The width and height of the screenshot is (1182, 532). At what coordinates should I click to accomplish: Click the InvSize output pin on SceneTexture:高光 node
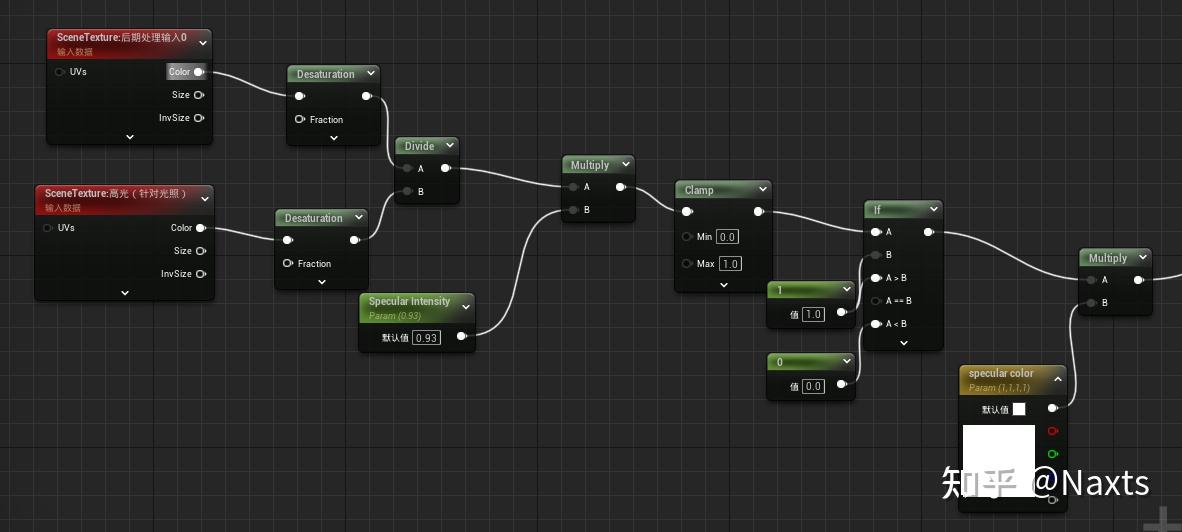click(x=201, y=274)
